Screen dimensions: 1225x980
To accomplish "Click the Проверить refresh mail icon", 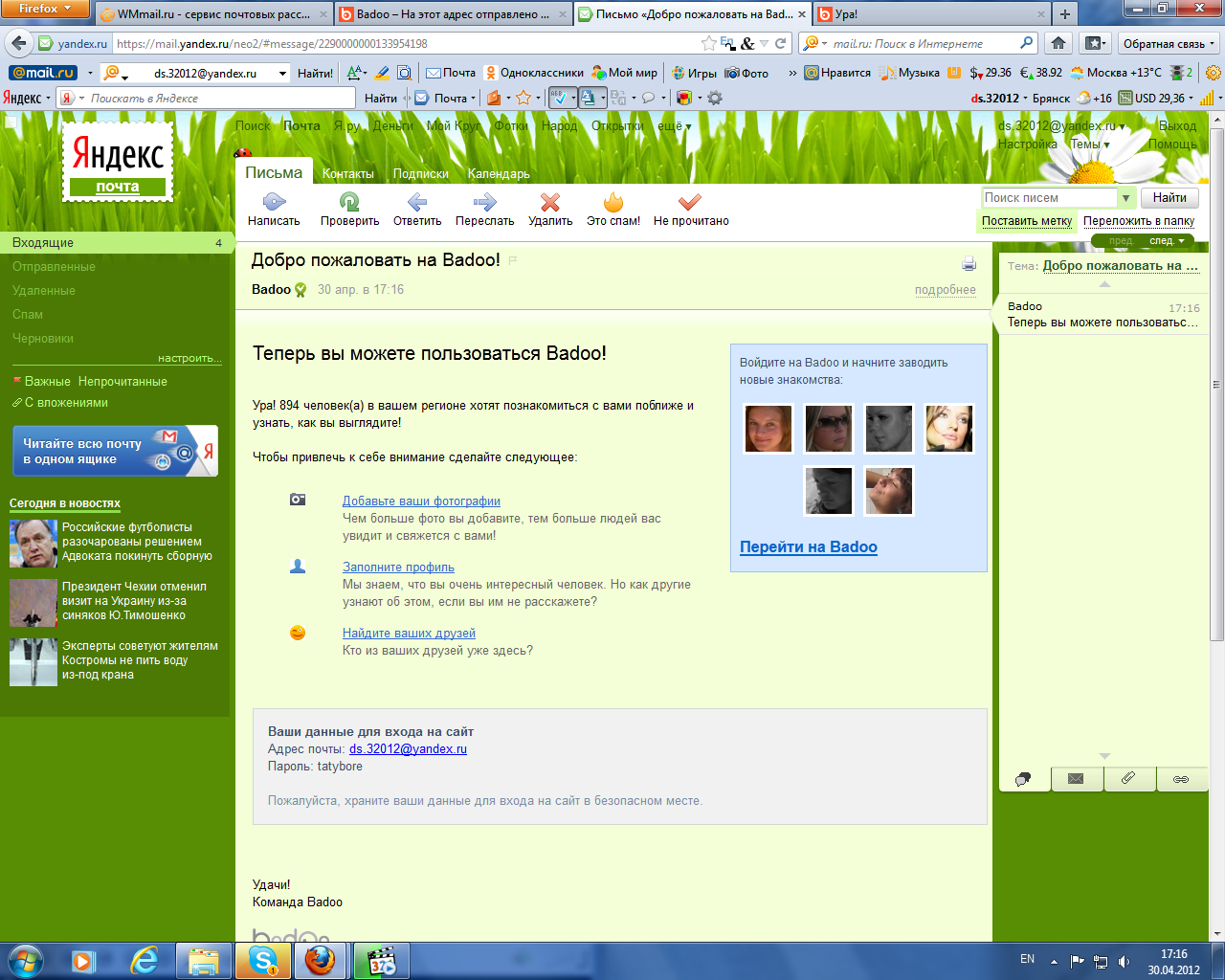I will coord(349,202).
